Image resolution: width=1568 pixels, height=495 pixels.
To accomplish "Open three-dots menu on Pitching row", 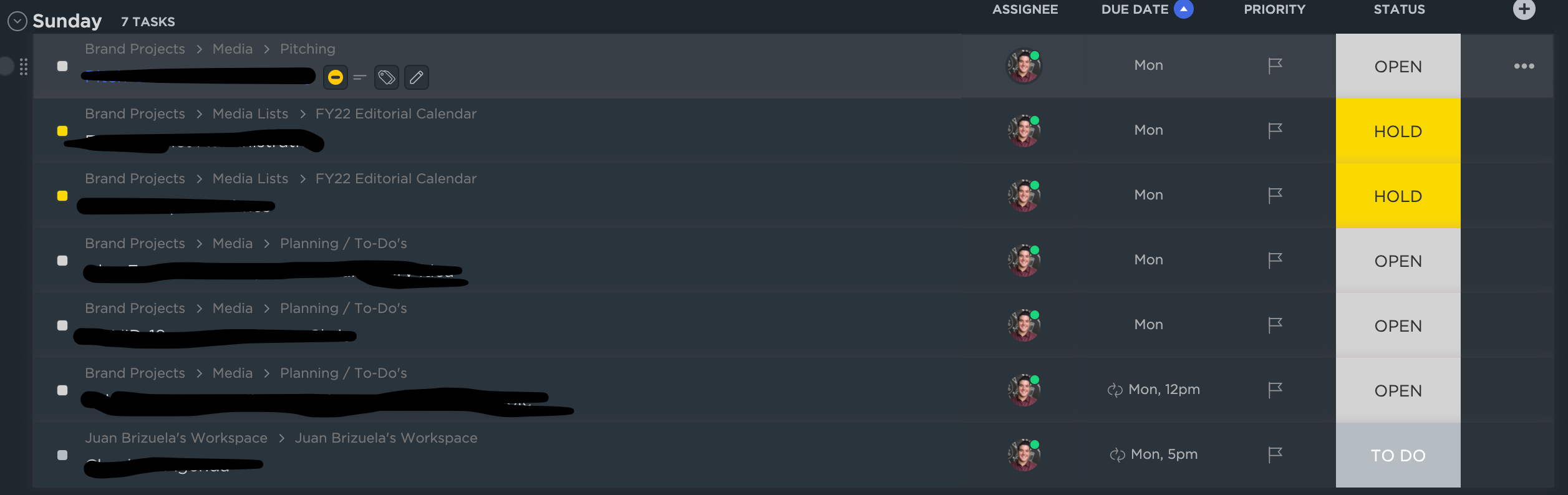I will 1524,66.
